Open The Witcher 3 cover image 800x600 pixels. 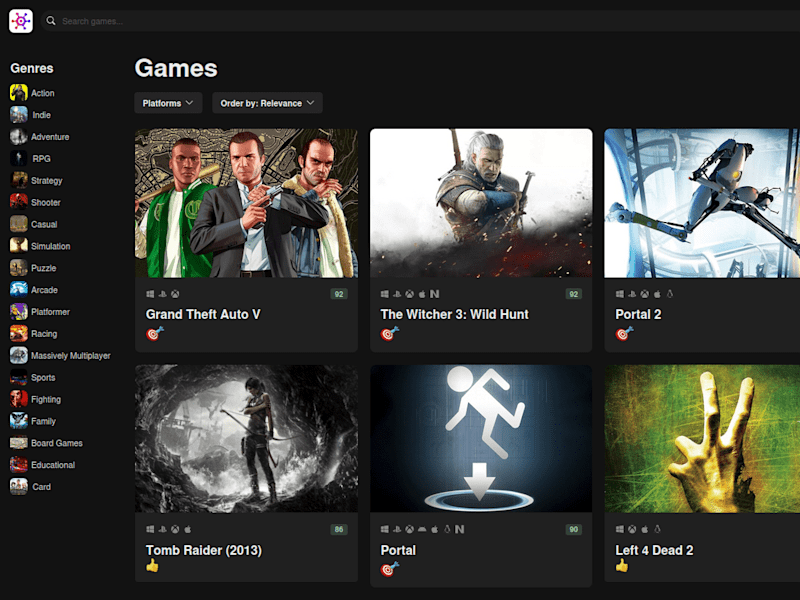pos(481,203)
